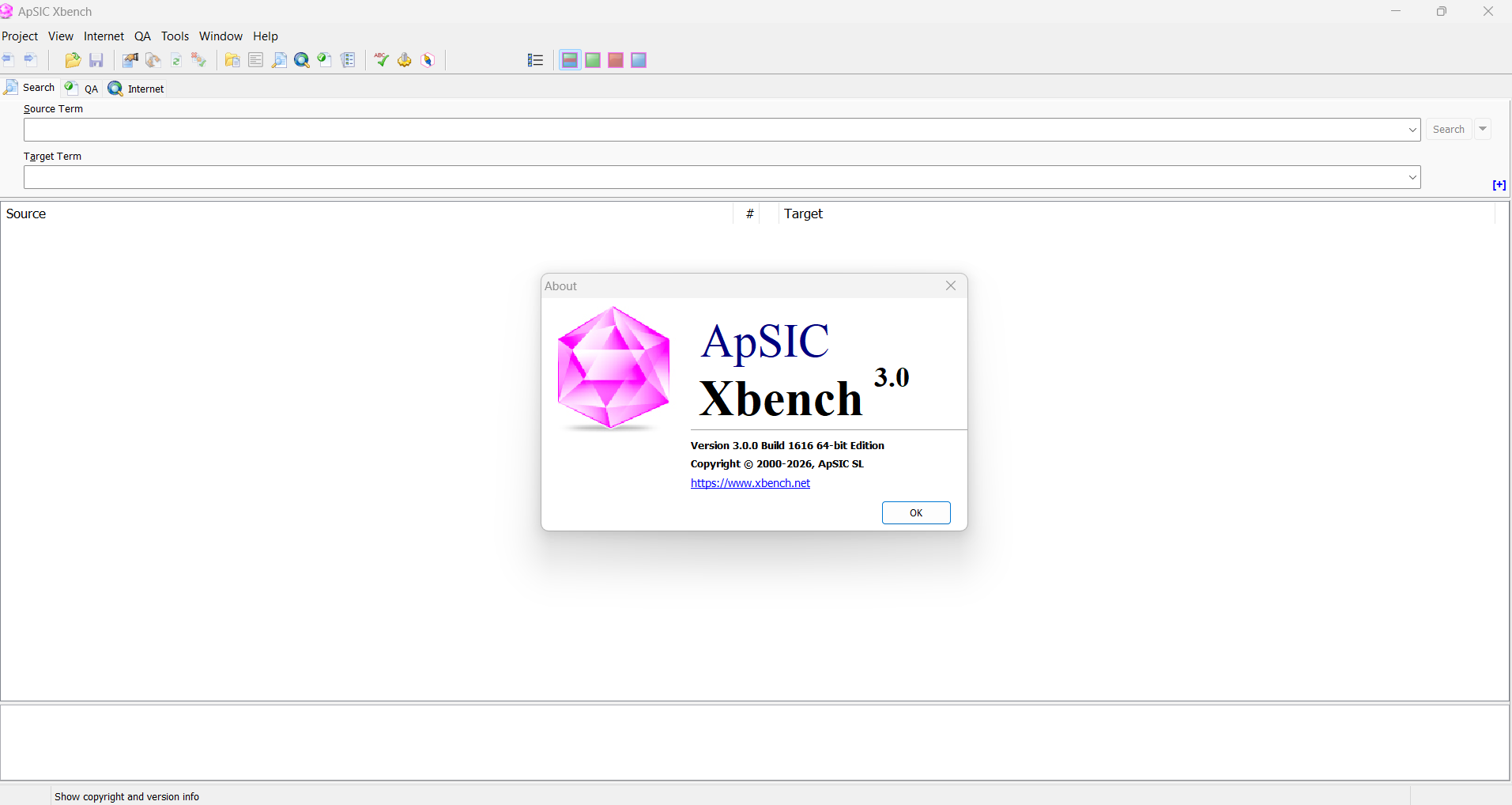Open the Window menu
Image resolution: width=1512 pixels, height=805 pixels.
[x=221, y=36]
